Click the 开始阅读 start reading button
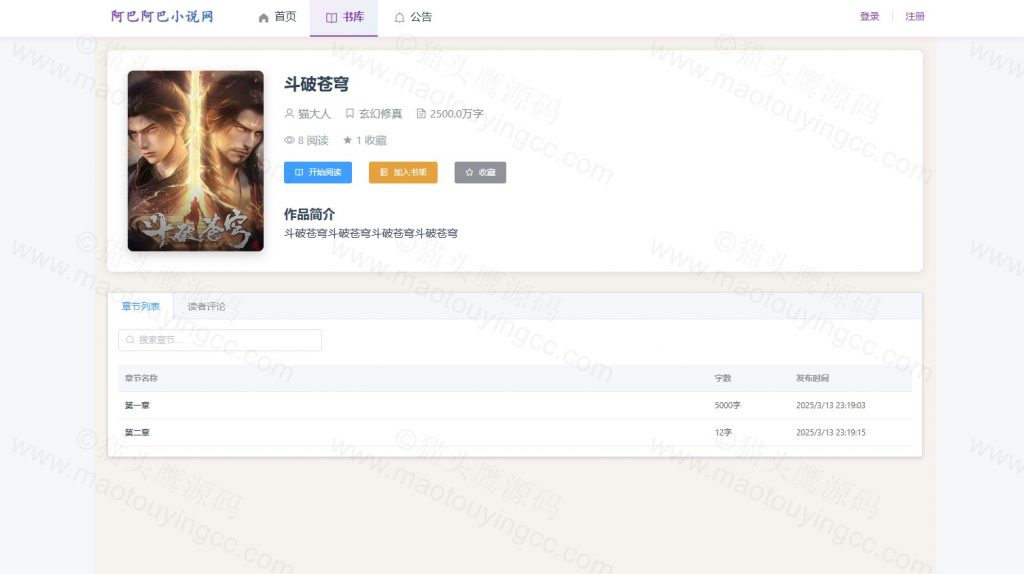This screenshot has width=1024, height=574. pyautogui.click(x=318, y=172)
